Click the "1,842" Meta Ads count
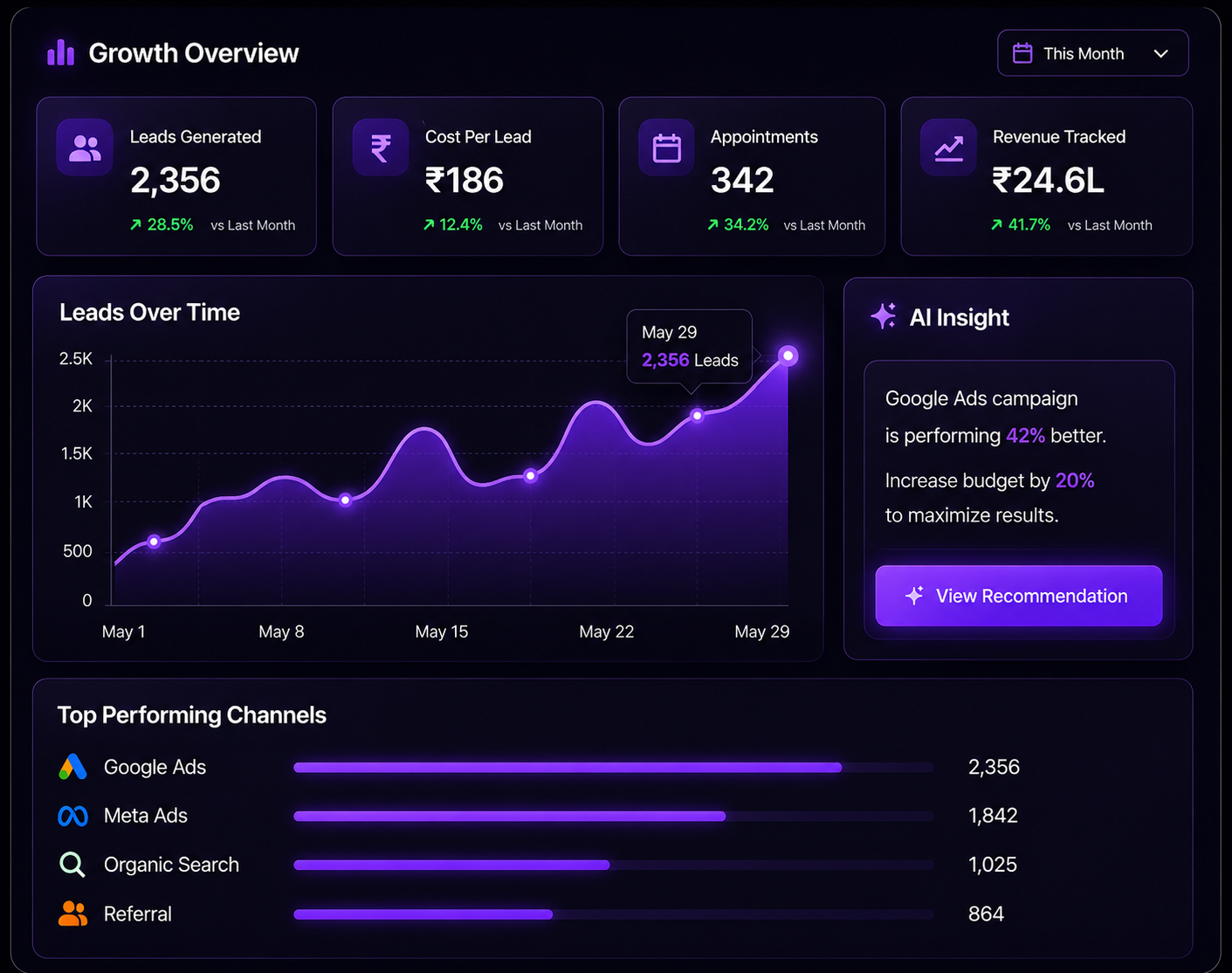1232x973 pixels. [x=994, y=816]
